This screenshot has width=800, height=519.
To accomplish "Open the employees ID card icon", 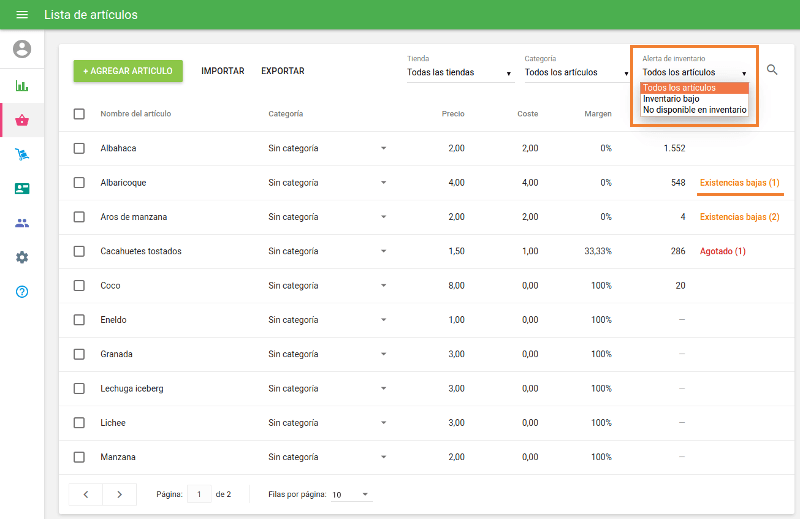I will tap(22, 189).
